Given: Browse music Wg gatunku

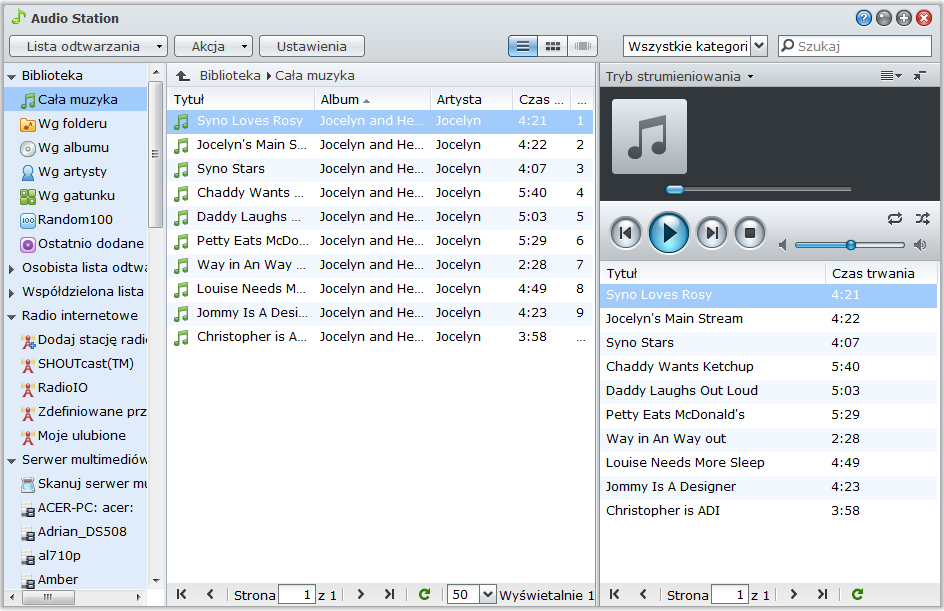Looking at the screenshot, I should [x=76, y=196].
